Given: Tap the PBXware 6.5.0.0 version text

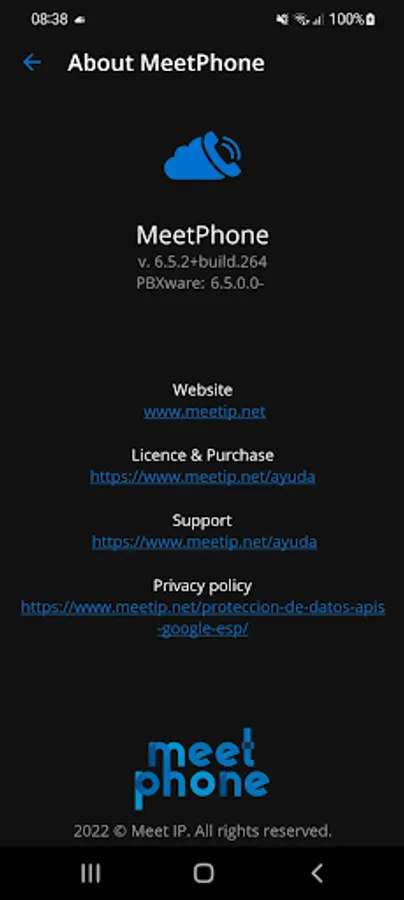Looking at the screenshot, I should point(200,282).
